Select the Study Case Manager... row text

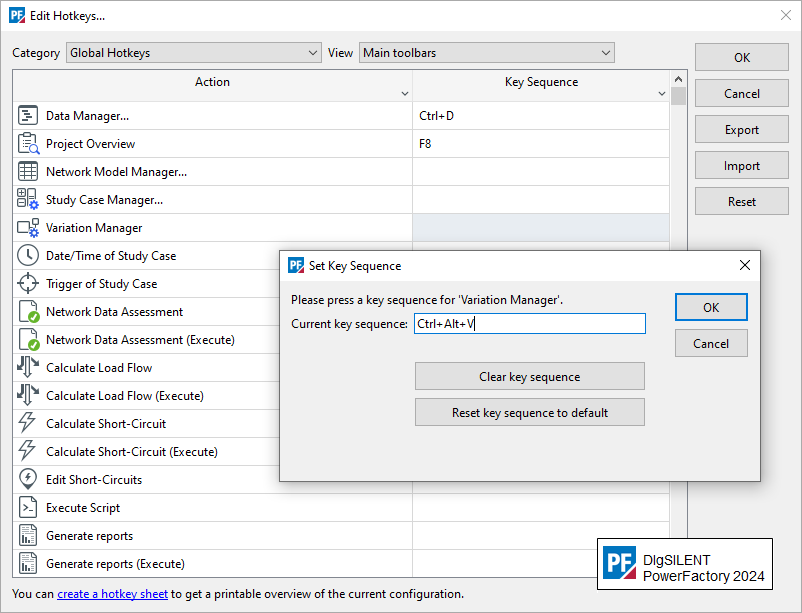coord(104,200)
